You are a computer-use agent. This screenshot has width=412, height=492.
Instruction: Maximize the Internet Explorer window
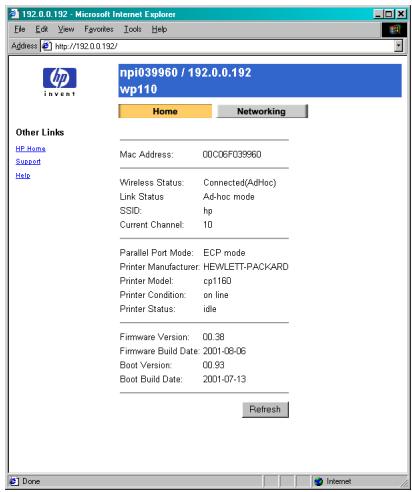(388, 14)
